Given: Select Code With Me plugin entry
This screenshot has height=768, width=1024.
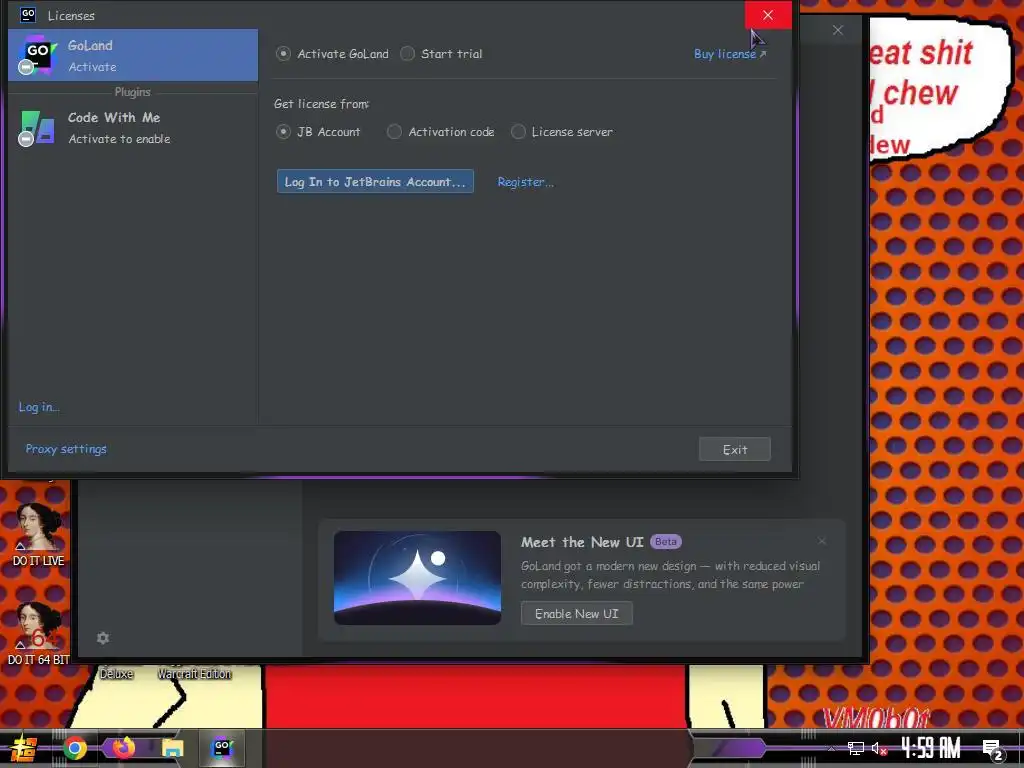Looking at the screenshot, I should click(x=133, y=127).
